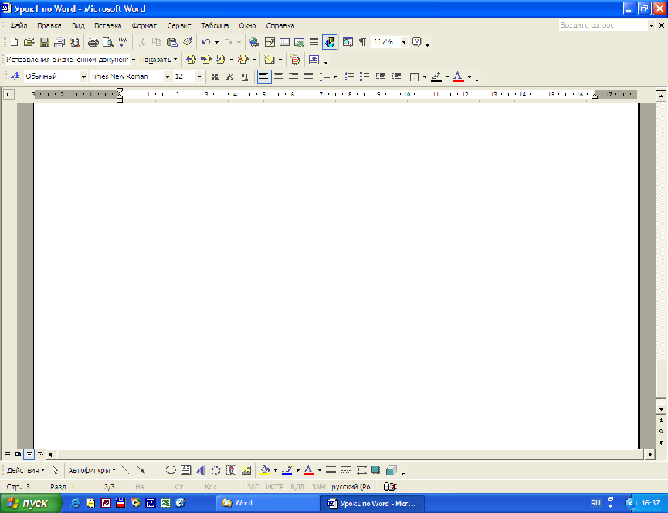Expand the Times New Roman font list

(165, 76)
